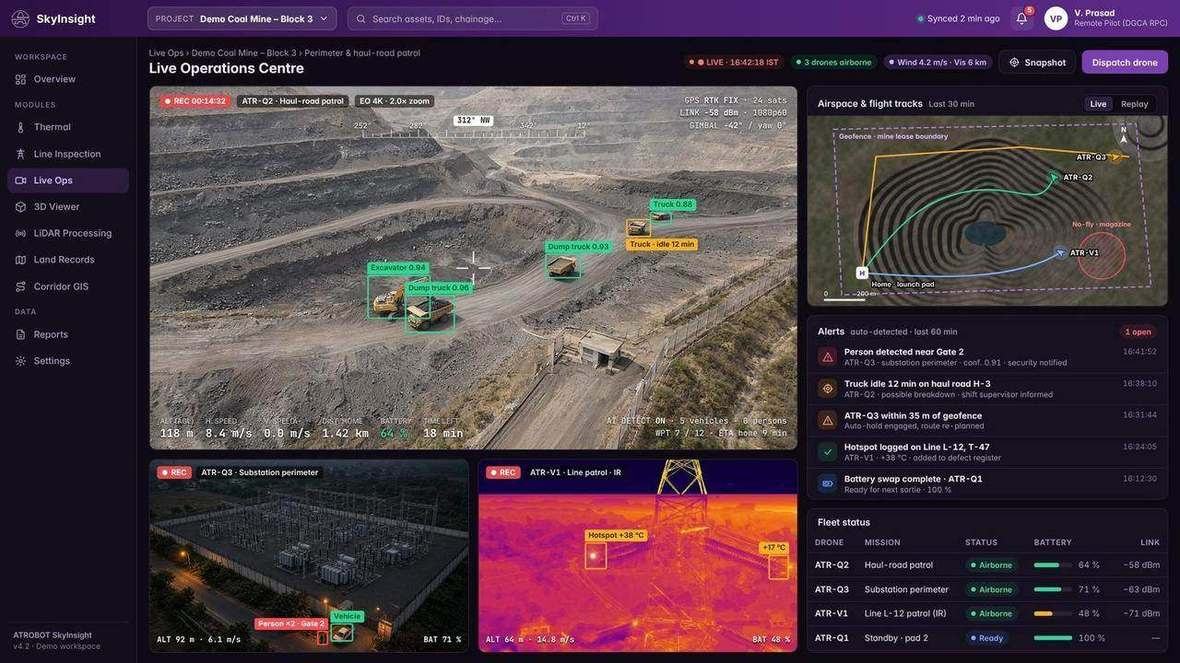Open the notifications bell
This screenshot has height=663, width=1180.
(1022, 19)
